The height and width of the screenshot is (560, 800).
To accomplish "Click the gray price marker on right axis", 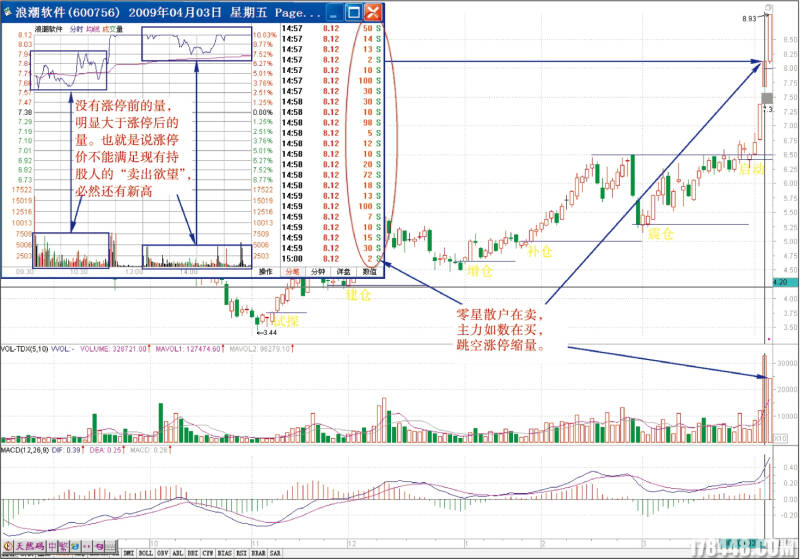I will click(x=768, y=97).
